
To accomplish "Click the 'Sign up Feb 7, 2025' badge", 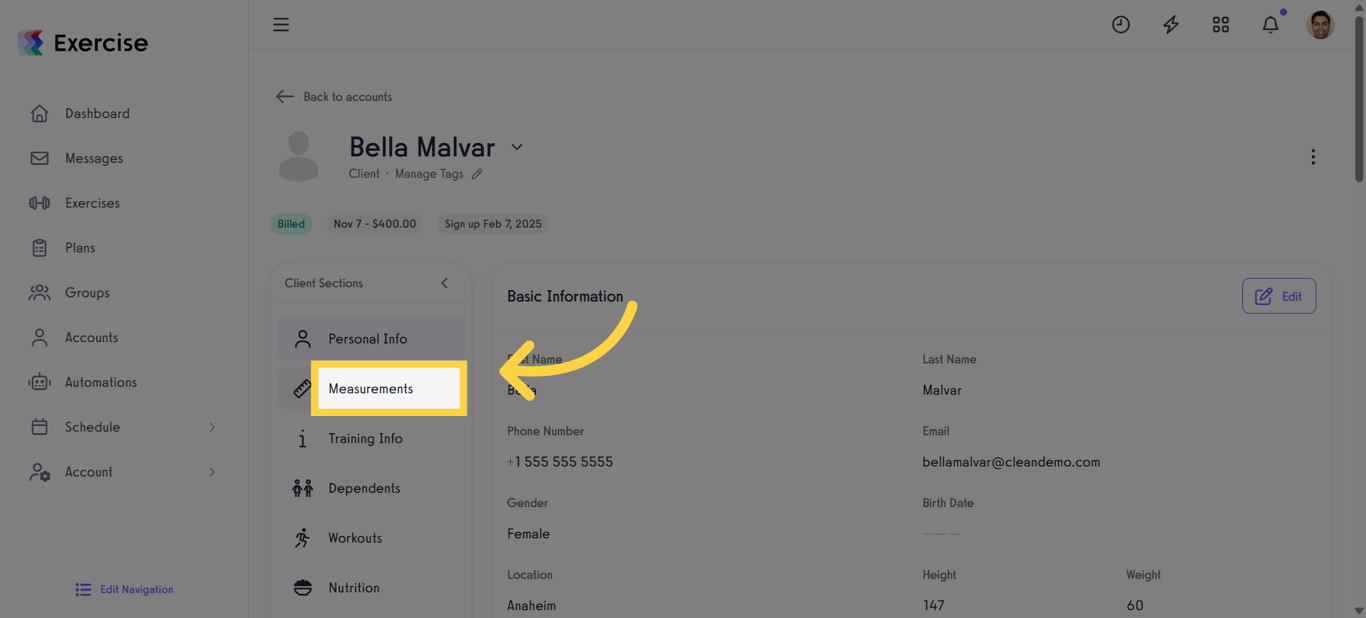I will (x=493, y=224).
